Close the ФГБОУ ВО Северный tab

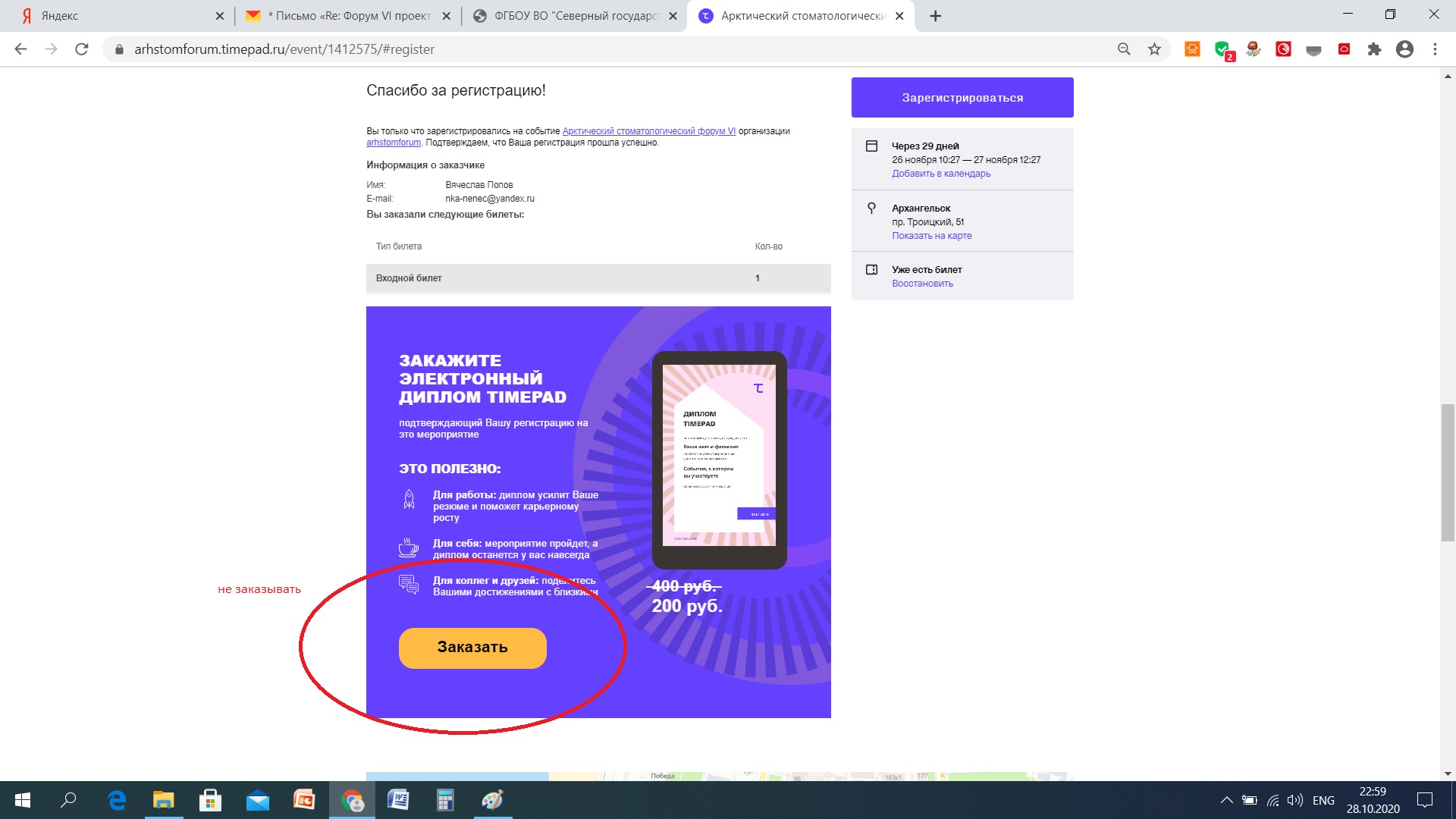(673, 16)
